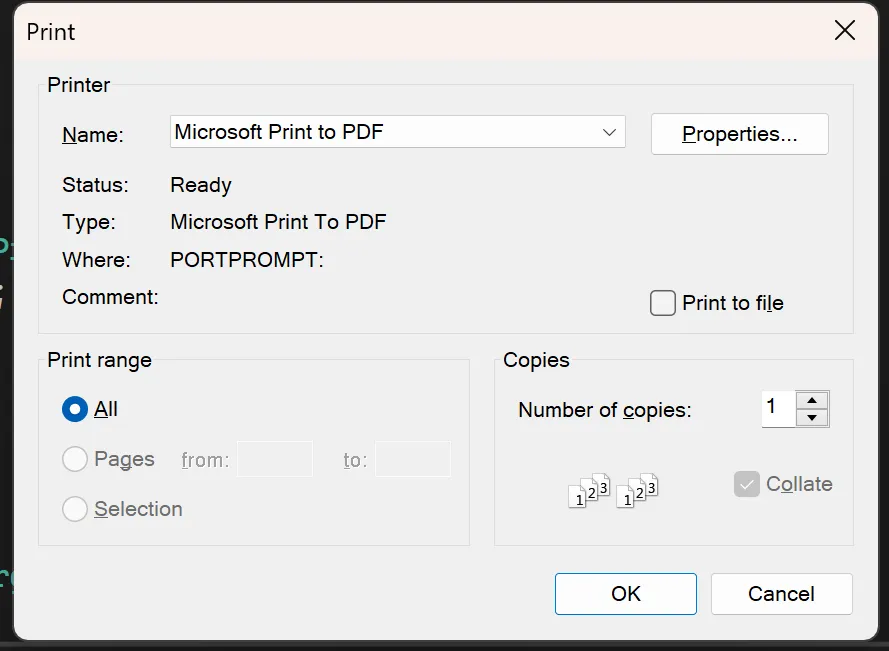This screenshot has height=651, width=889.
Task: Decrease number of copies with down arrow
Action: [x=812, y=417]
